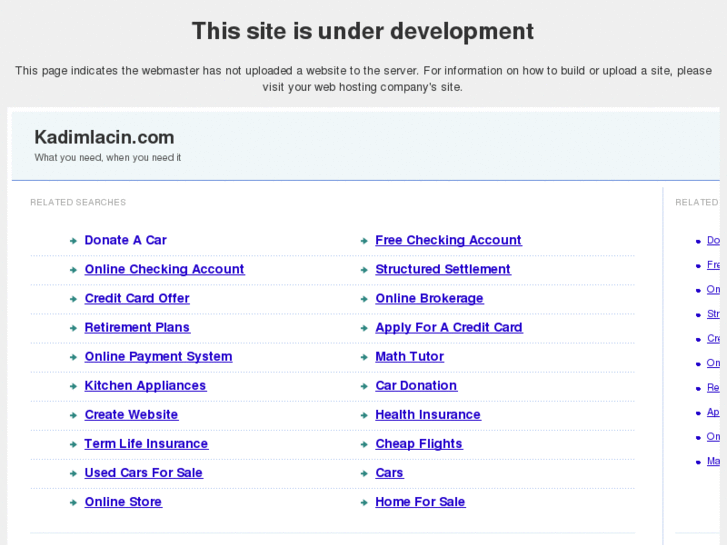The image size is (727, 545).
Task: Open the Structured Settlement link
Action: [442, 269]
